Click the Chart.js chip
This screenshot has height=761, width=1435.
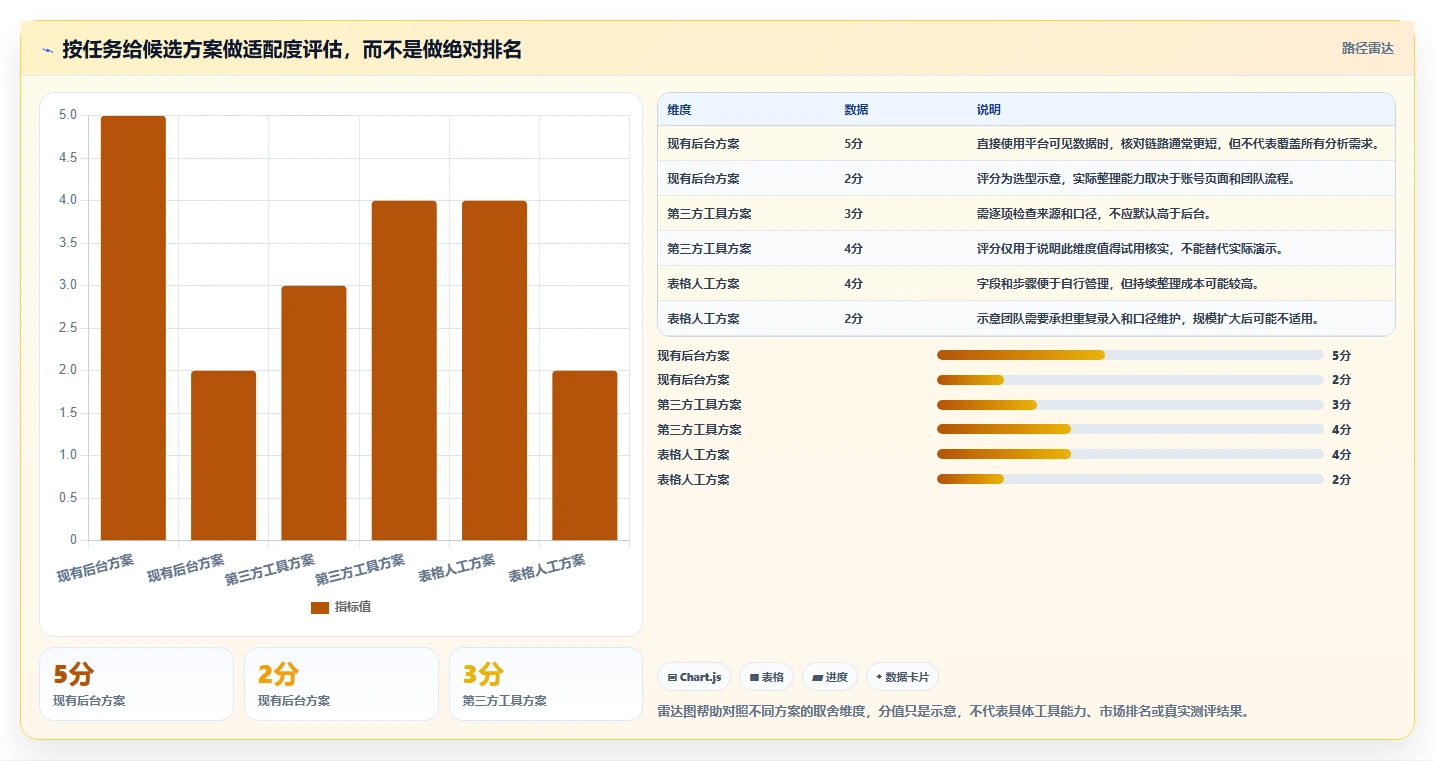point(694,677)
